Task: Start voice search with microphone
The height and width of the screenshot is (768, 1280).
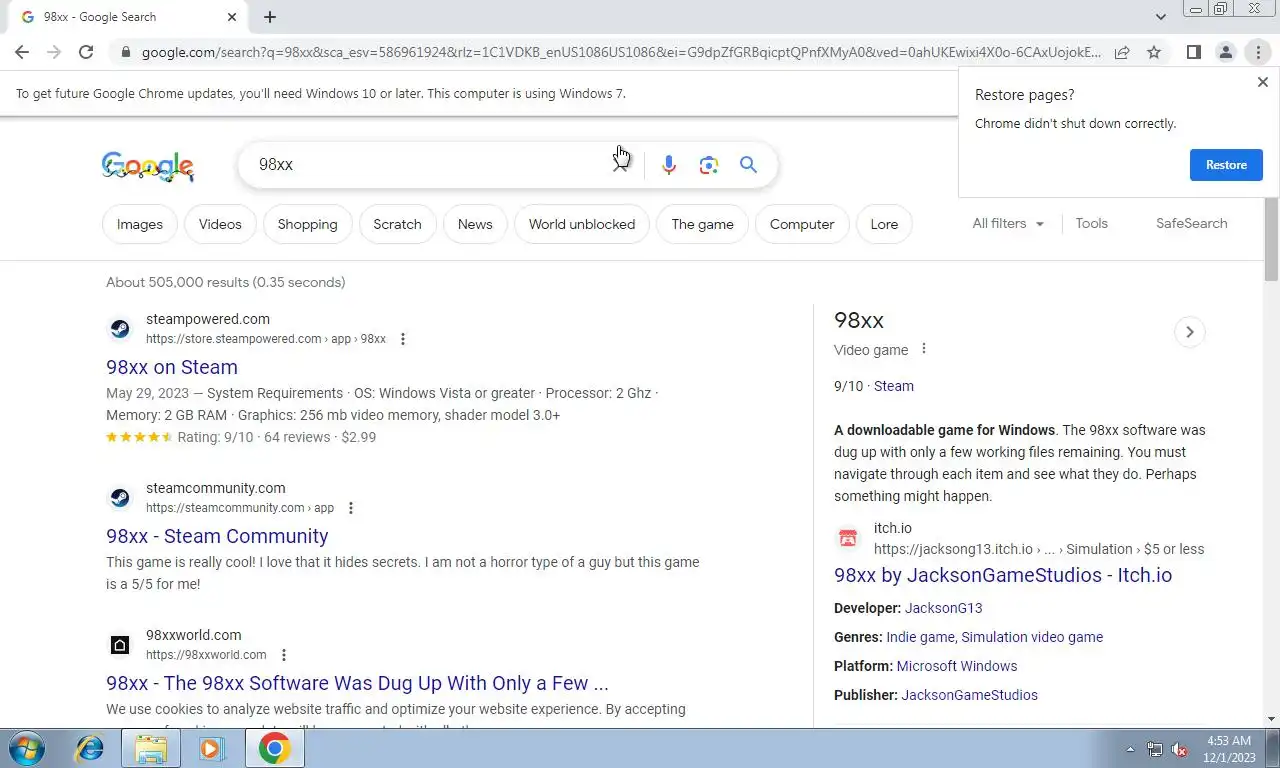Action: point(669,165)
